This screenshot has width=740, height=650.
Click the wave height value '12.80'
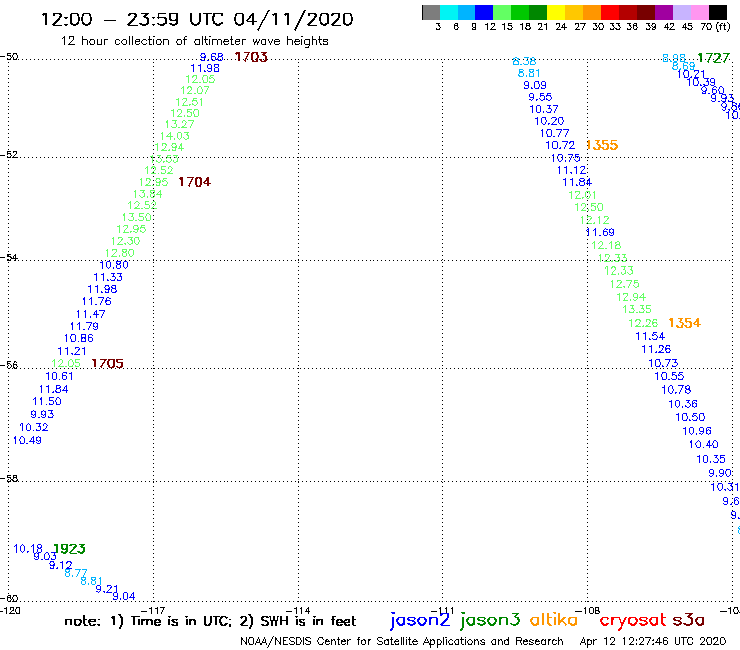(x=120, y=253)
